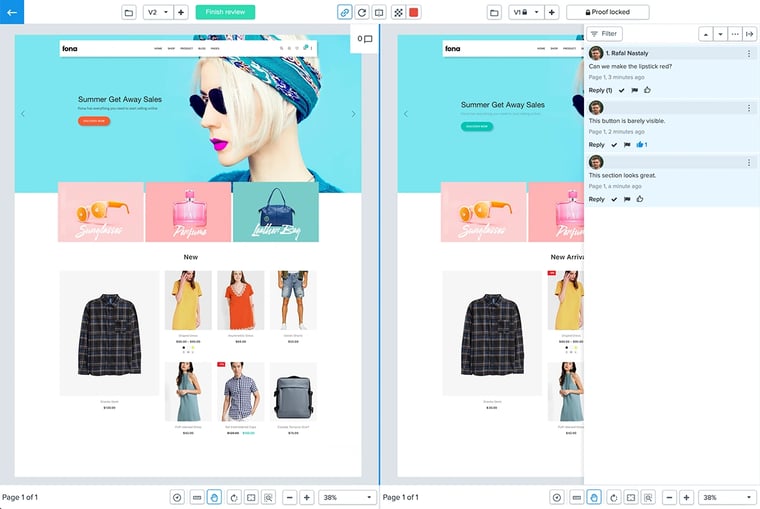Collapse the comments panel with arrow icon
Image resolution: width=760 pixels, height=509 pixels.
point(750,34)
